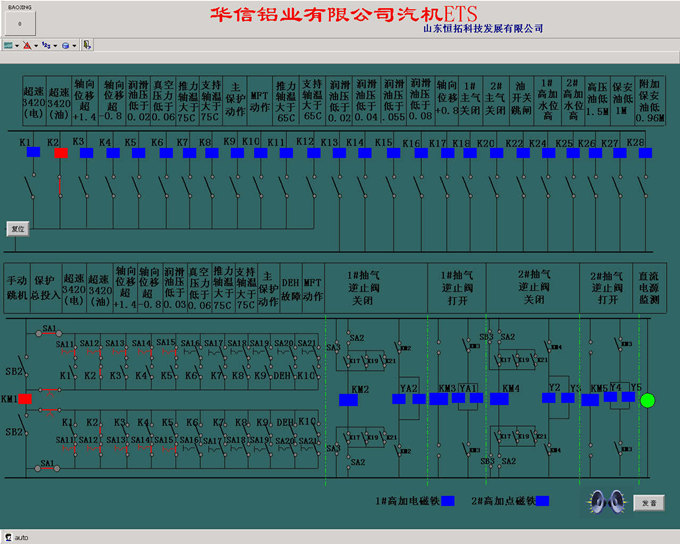Click the 保安油低1M header cell

(622, 101)
